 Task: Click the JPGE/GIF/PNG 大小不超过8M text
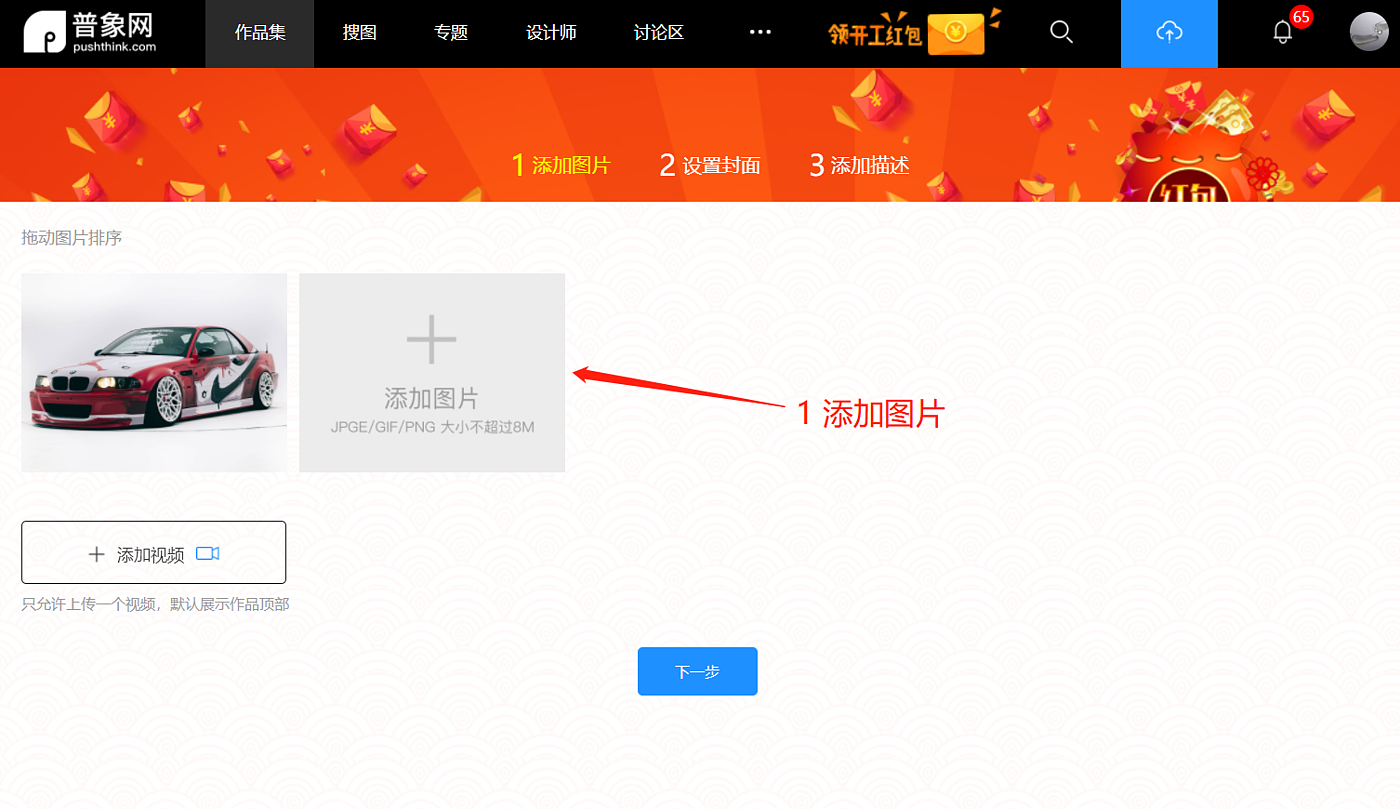pyautogui.click(x=432, y=427)
